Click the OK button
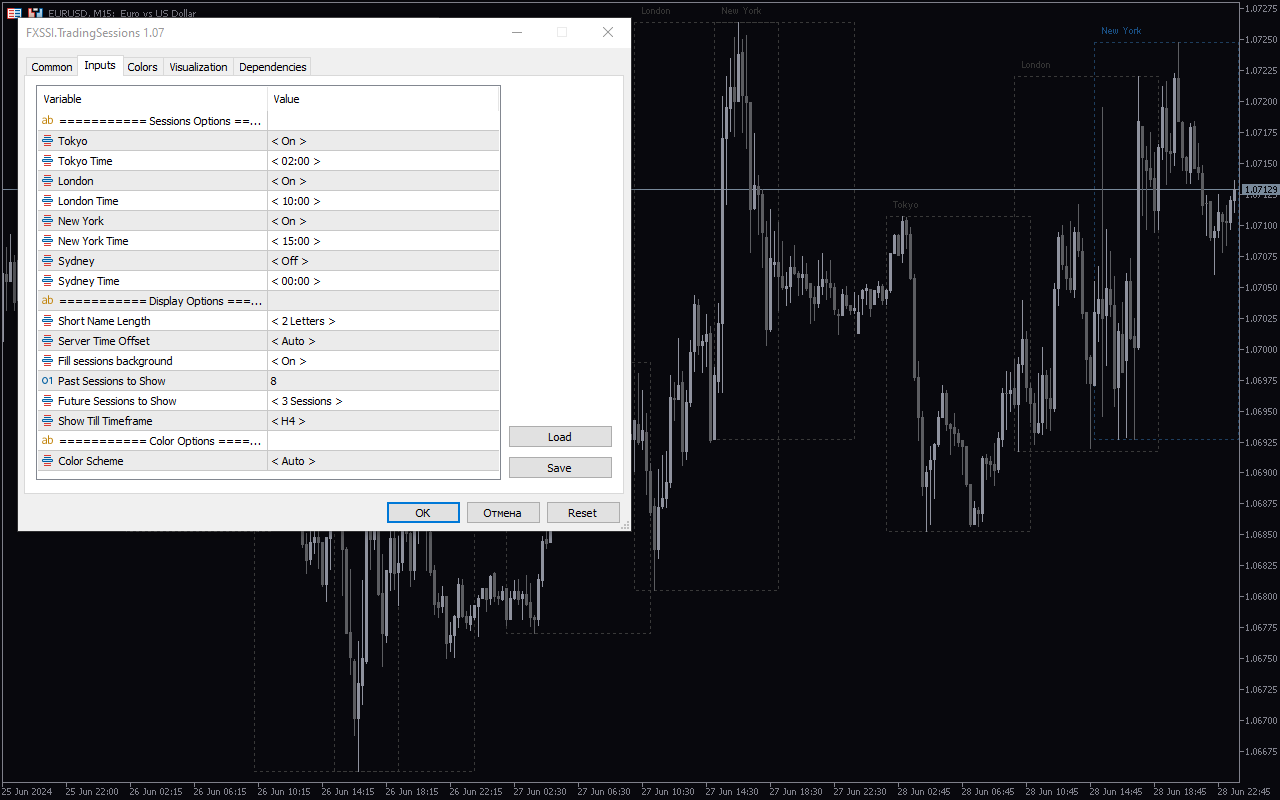This screenshot has width=1280, height=800. [423, 513]
